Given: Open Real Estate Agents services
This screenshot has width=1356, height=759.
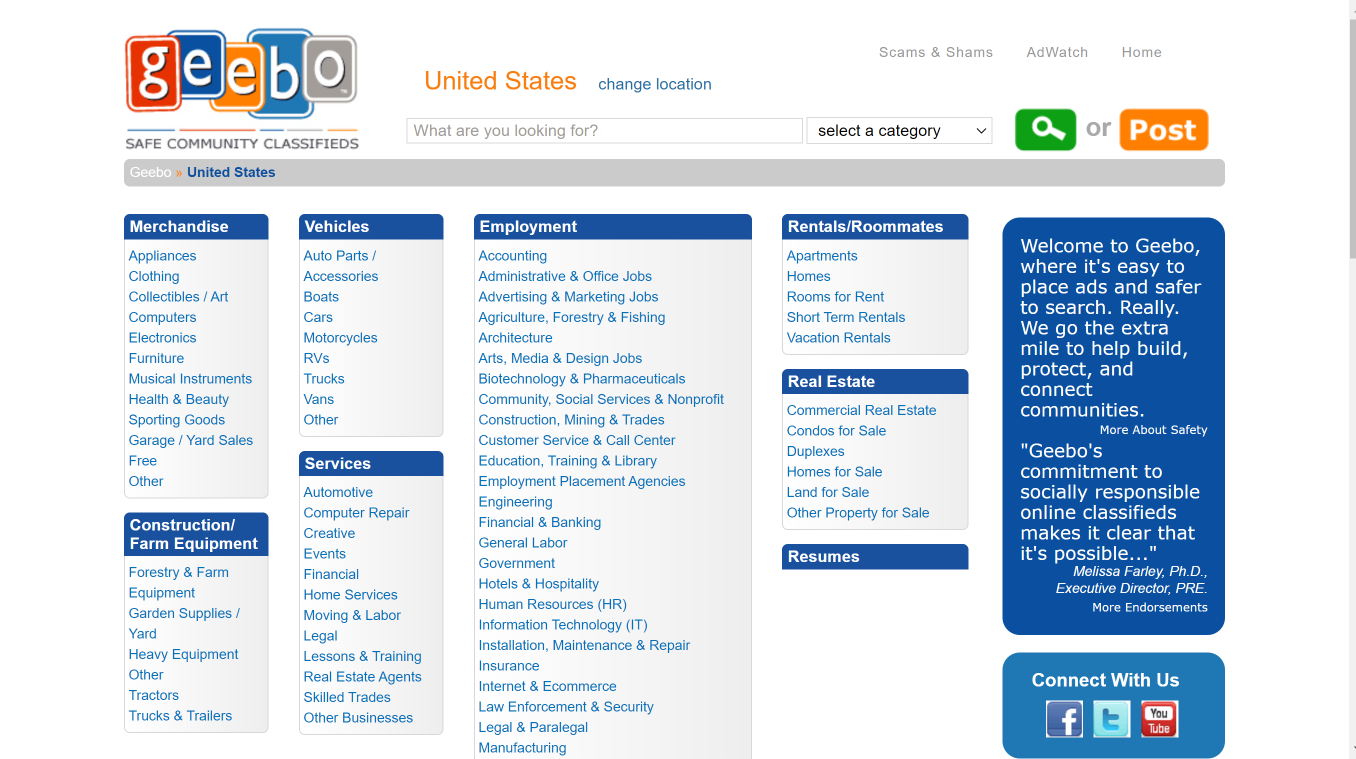Looking at the screenshot, I should tap(362, 677).
